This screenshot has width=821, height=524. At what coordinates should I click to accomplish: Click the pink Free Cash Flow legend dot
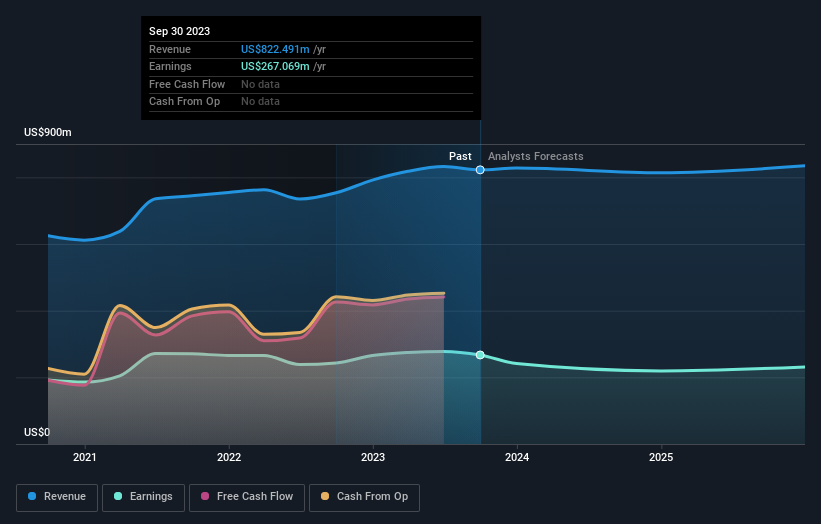coord(205,496)
